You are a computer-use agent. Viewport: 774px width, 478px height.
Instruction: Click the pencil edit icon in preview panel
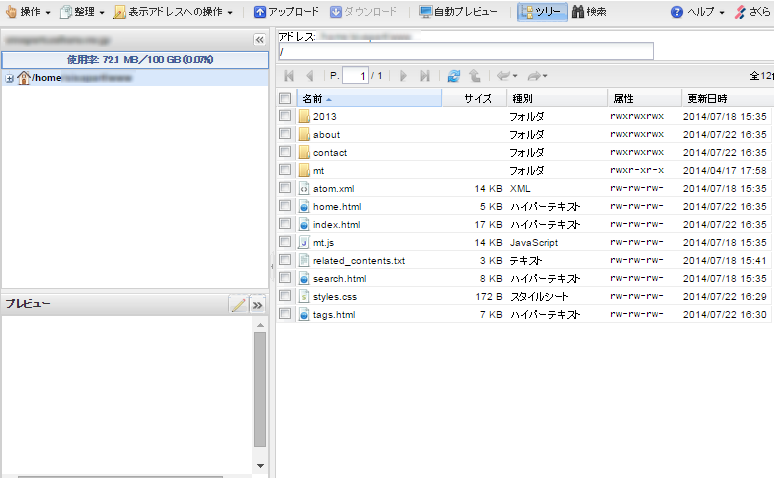click(x=238, y=304)
